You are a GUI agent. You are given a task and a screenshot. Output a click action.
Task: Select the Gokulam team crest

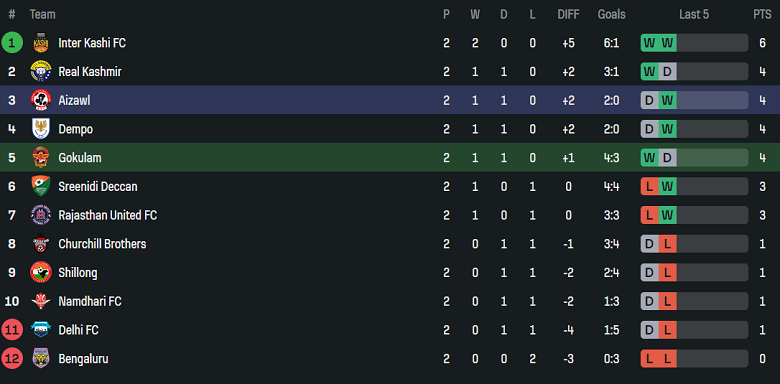[x=41, y=158]
